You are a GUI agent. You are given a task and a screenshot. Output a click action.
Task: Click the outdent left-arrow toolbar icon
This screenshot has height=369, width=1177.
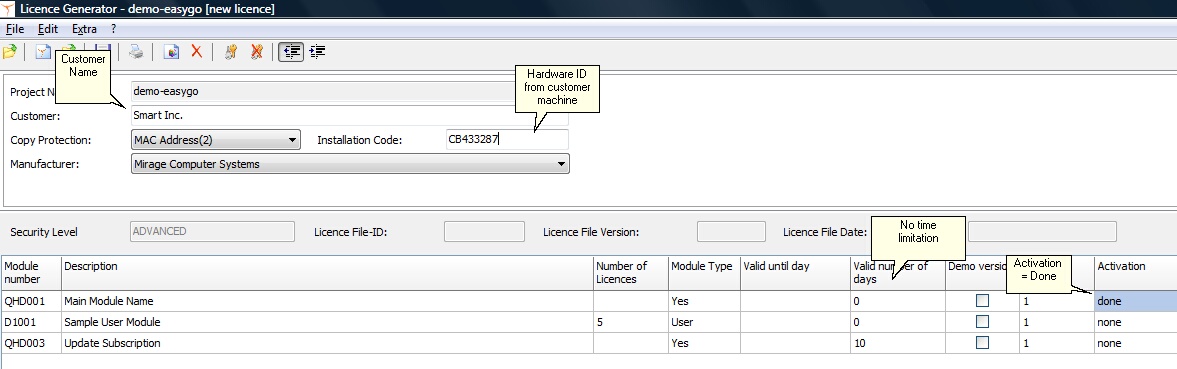(291, 52)
